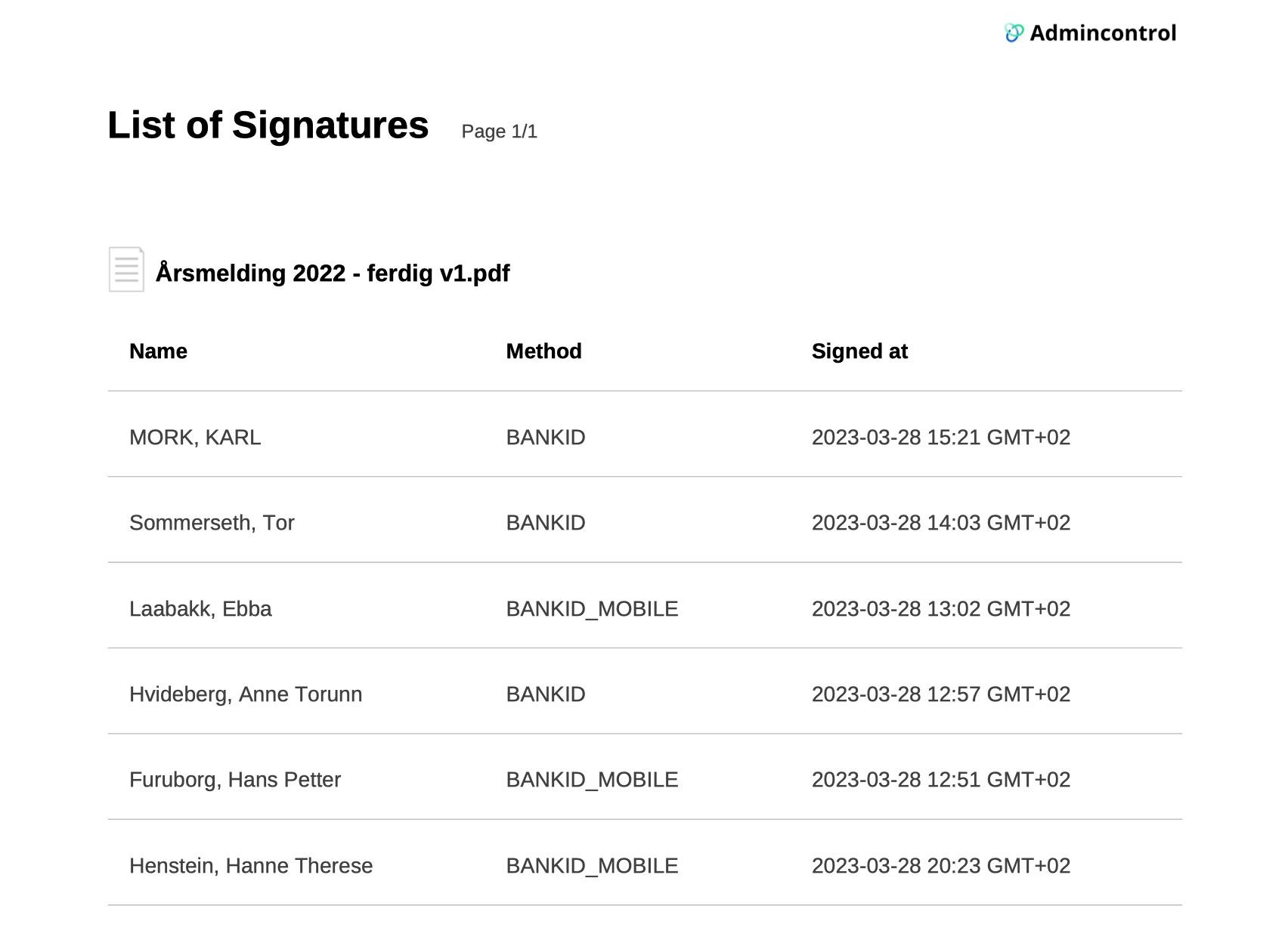Click the document icon beside Årsmelding 2022
The image size is (1288, 940).
[126, 270]
